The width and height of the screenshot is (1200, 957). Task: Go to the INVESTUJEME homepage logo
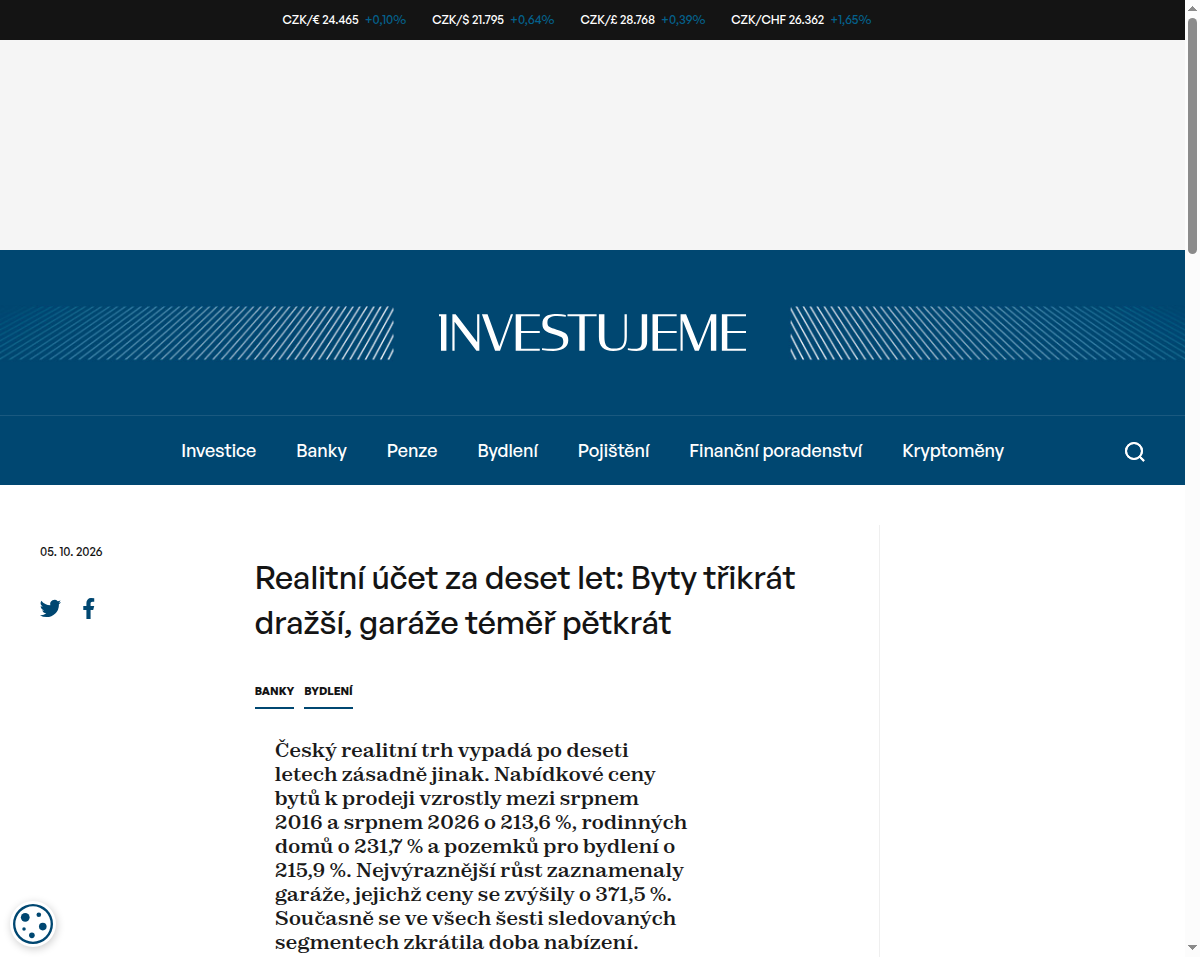tap(592, 333)
